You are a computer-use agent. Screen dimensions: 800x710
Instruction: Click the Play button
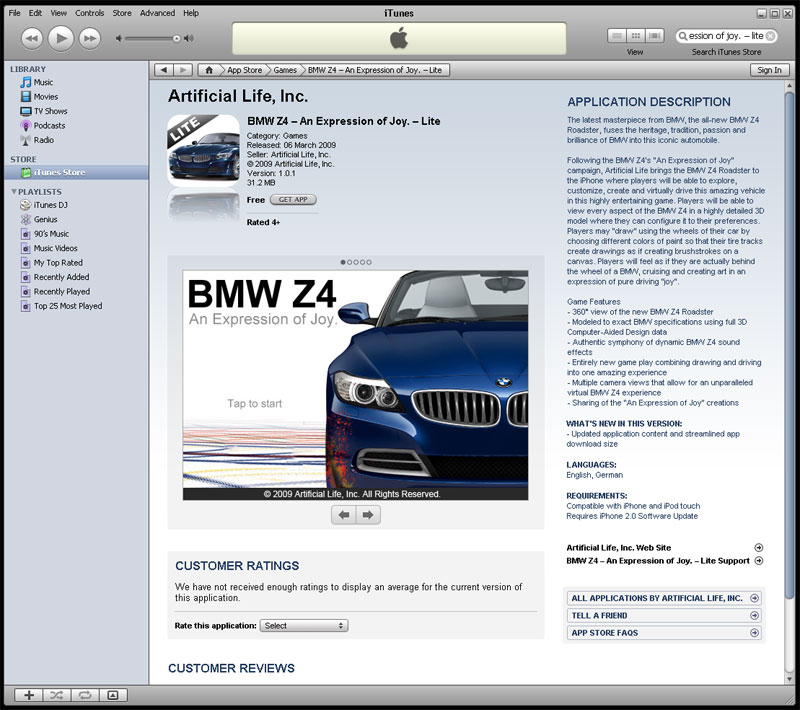tap(61, 38)
